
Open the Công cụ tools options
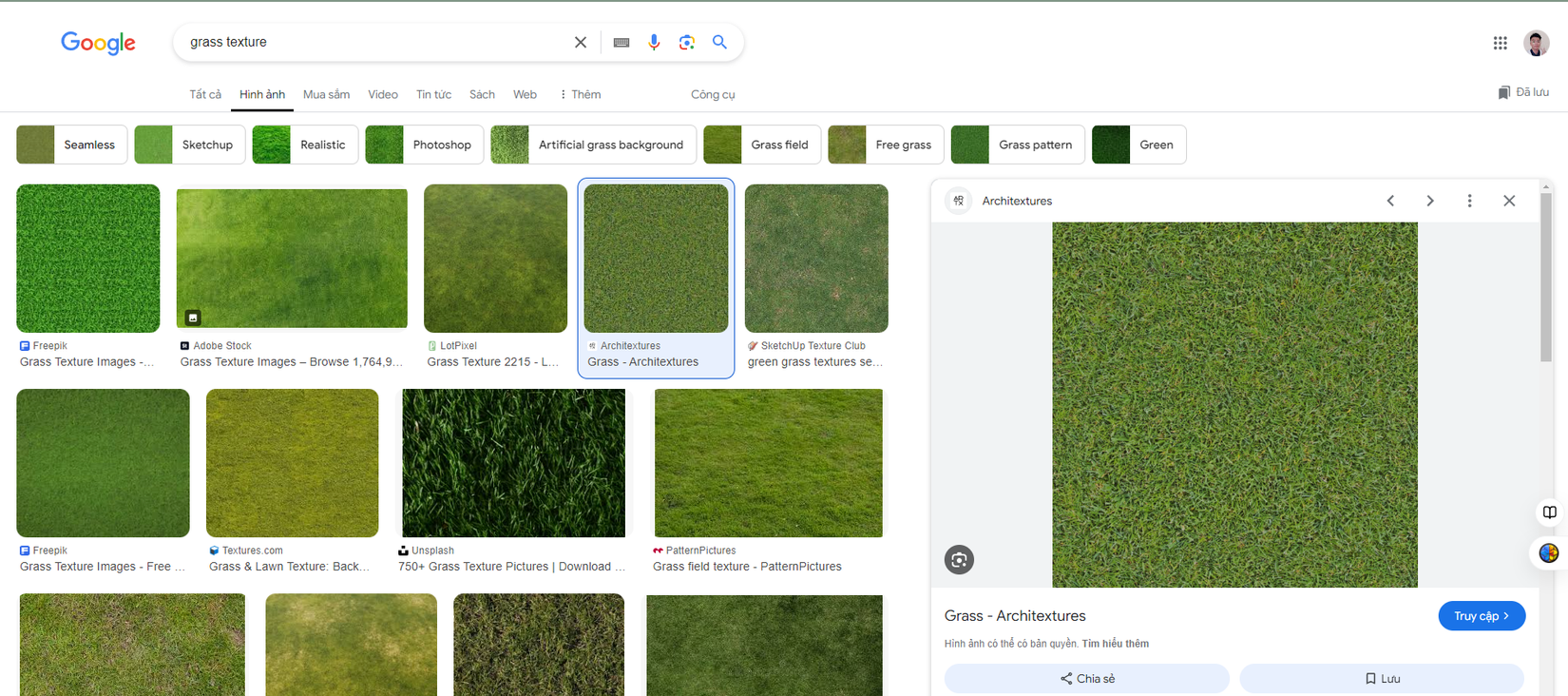[x=713, y=94]
